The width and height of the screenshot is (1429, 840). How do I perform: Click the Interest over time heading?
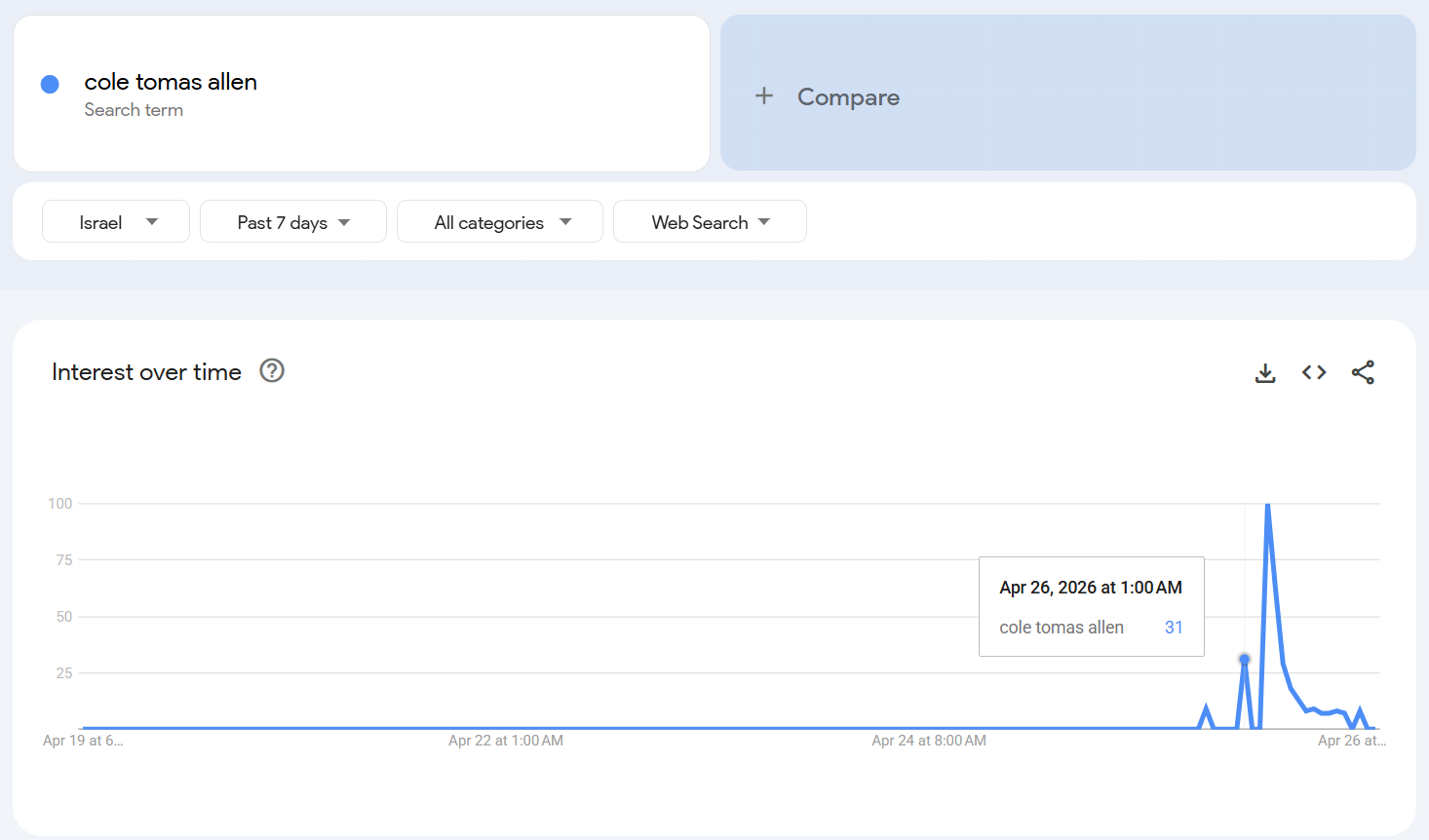(147, 372)
